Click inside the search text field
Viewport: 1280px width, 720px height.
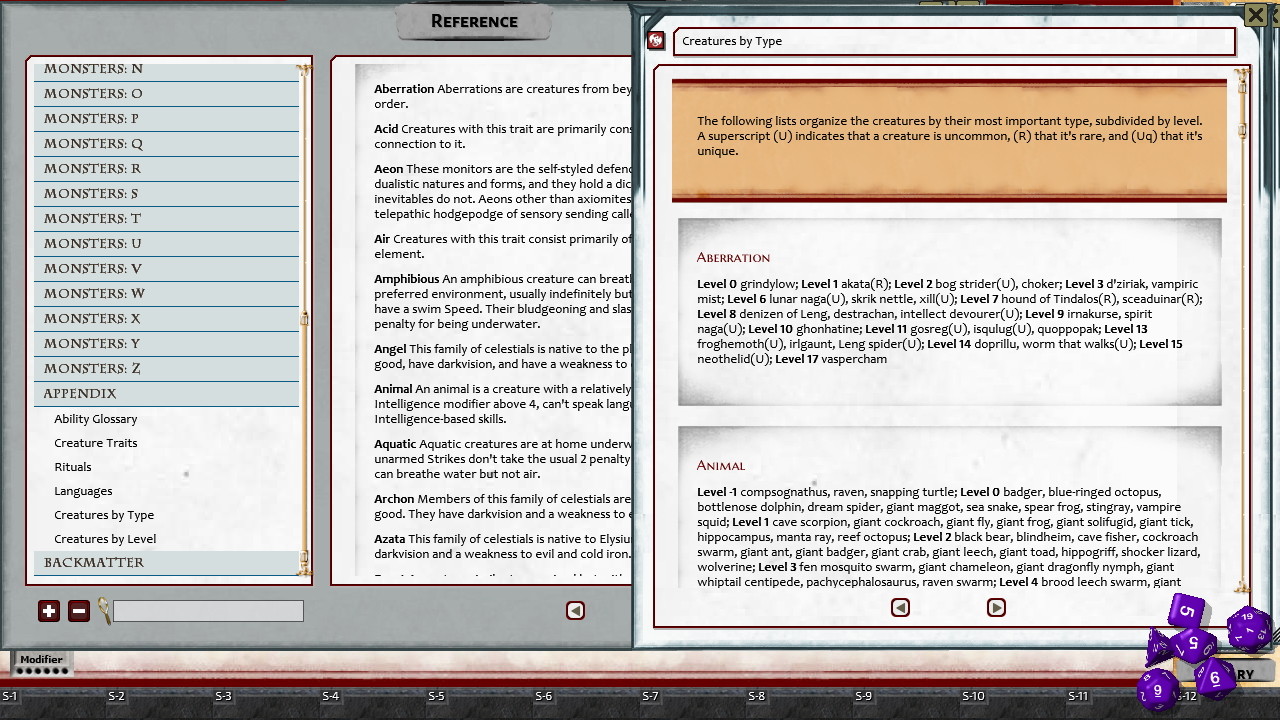coord(208,610)
